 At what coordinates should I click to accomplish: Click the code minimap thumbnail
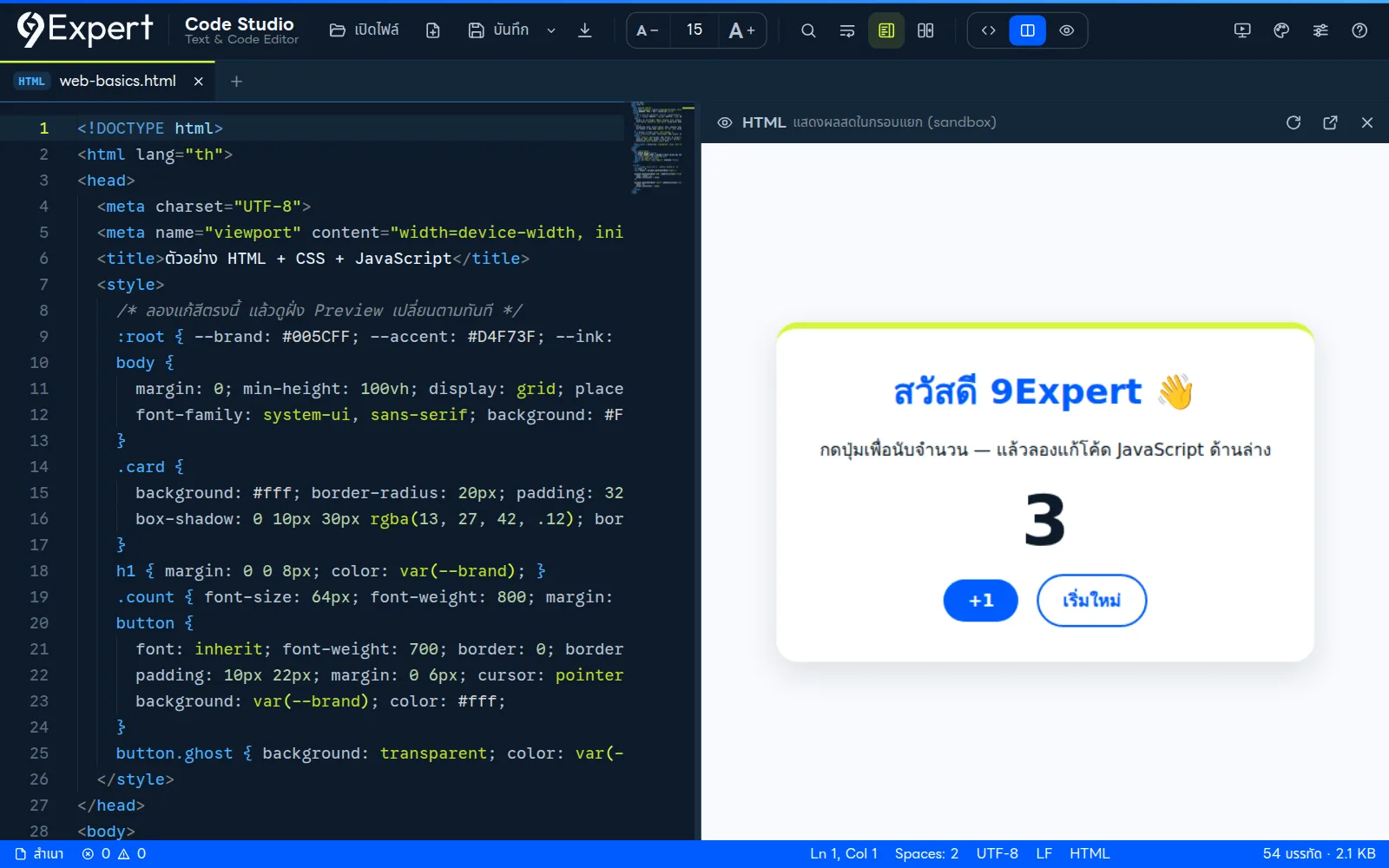(x=659, y=148)
